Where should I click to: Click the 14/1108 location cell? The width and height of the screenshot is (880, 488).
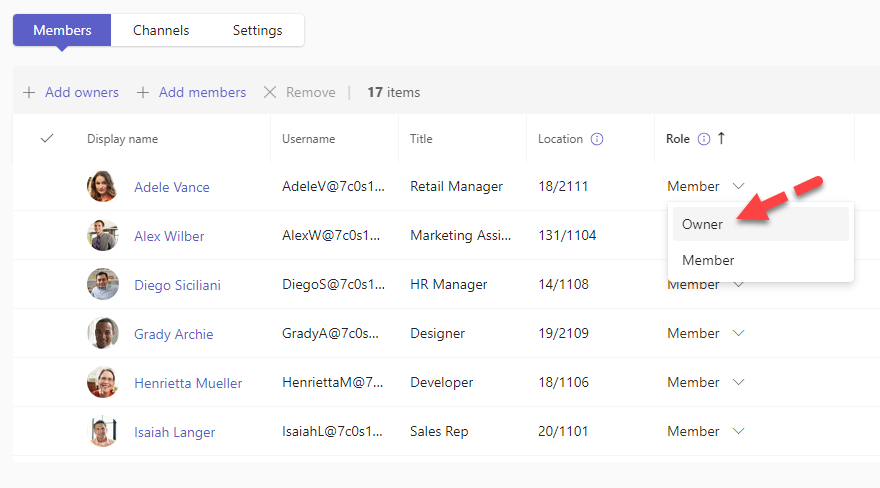click(x=563, y=284)
